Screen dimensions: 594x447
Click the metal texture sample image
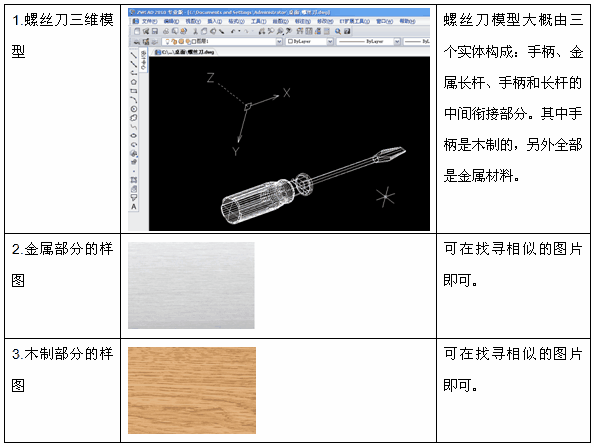click(x=191, y=285)
